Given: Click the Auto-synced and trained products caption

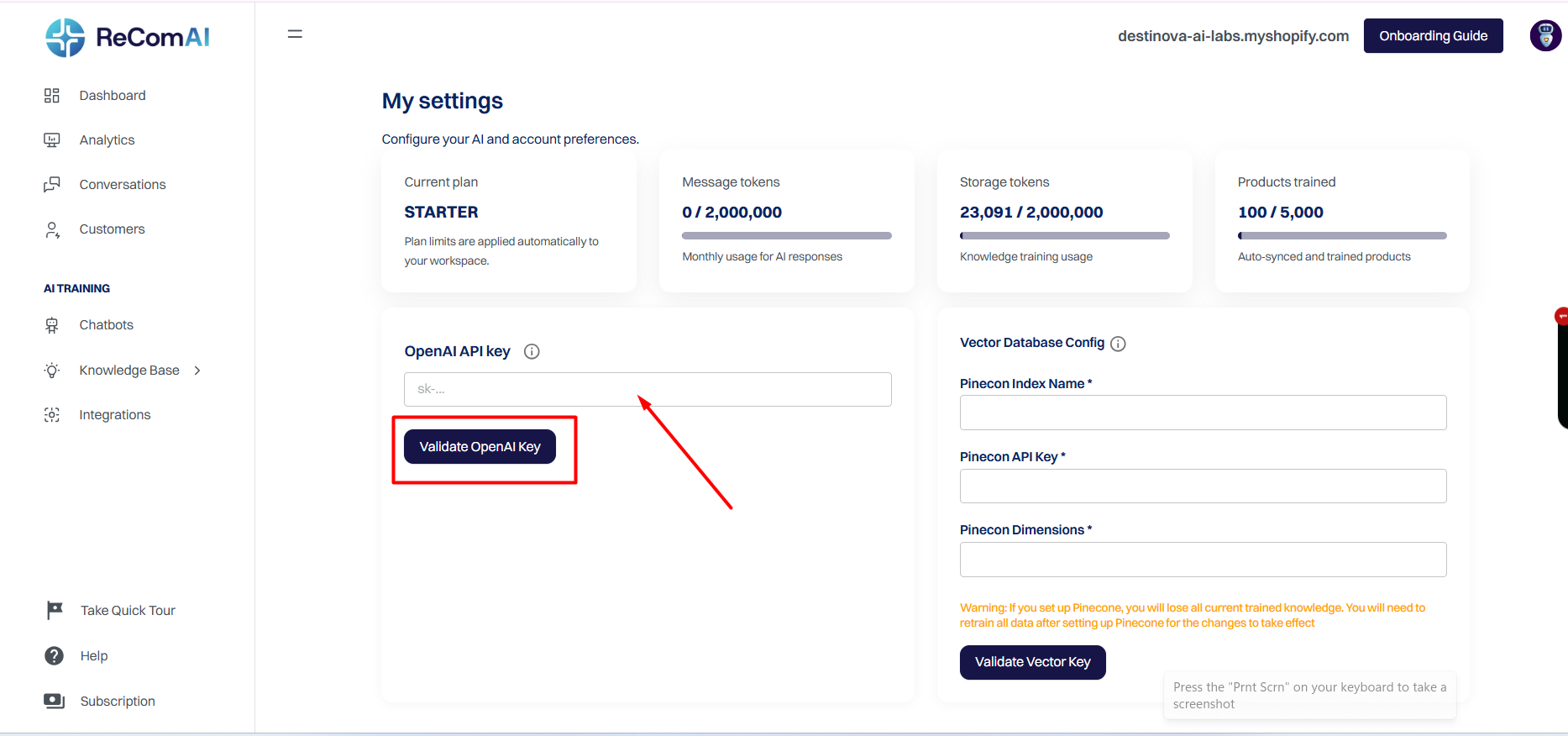Looking at the screenshot, I should [1324, 257].
